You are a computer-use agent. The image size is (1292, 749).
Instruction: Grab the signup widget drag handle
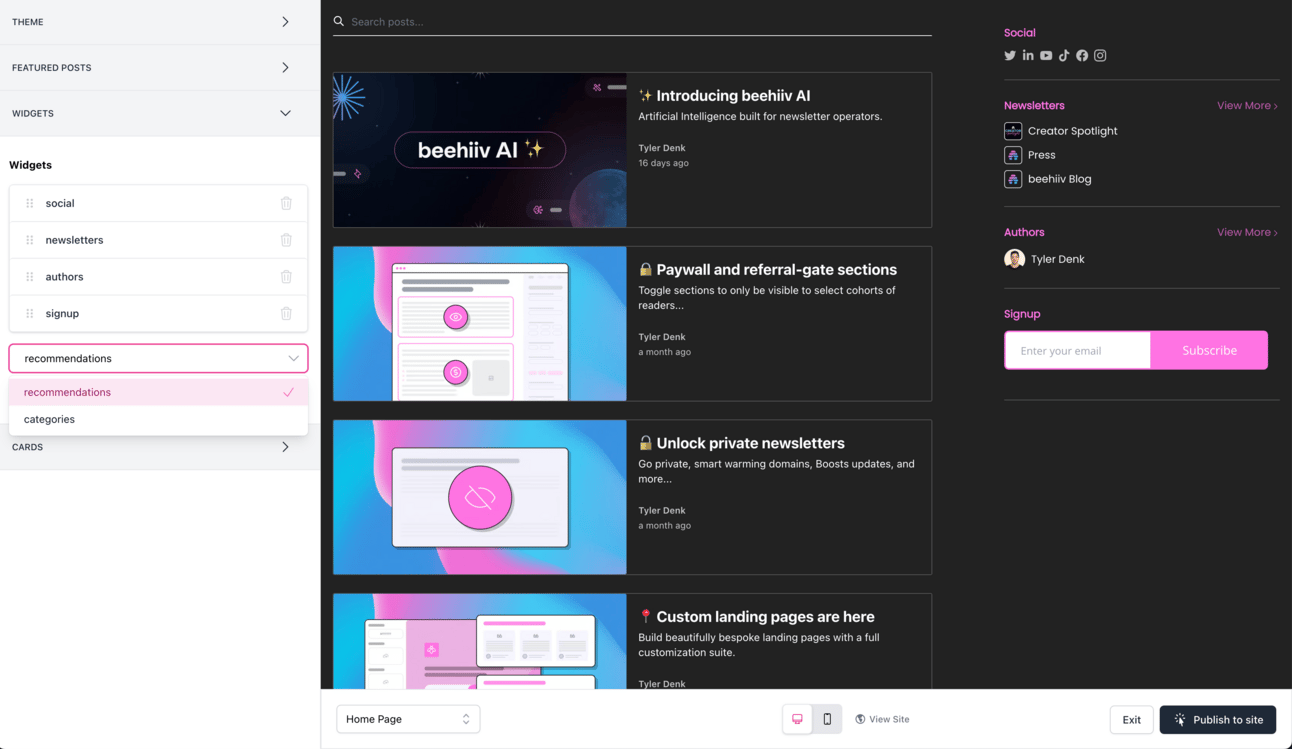pos(30,313)
